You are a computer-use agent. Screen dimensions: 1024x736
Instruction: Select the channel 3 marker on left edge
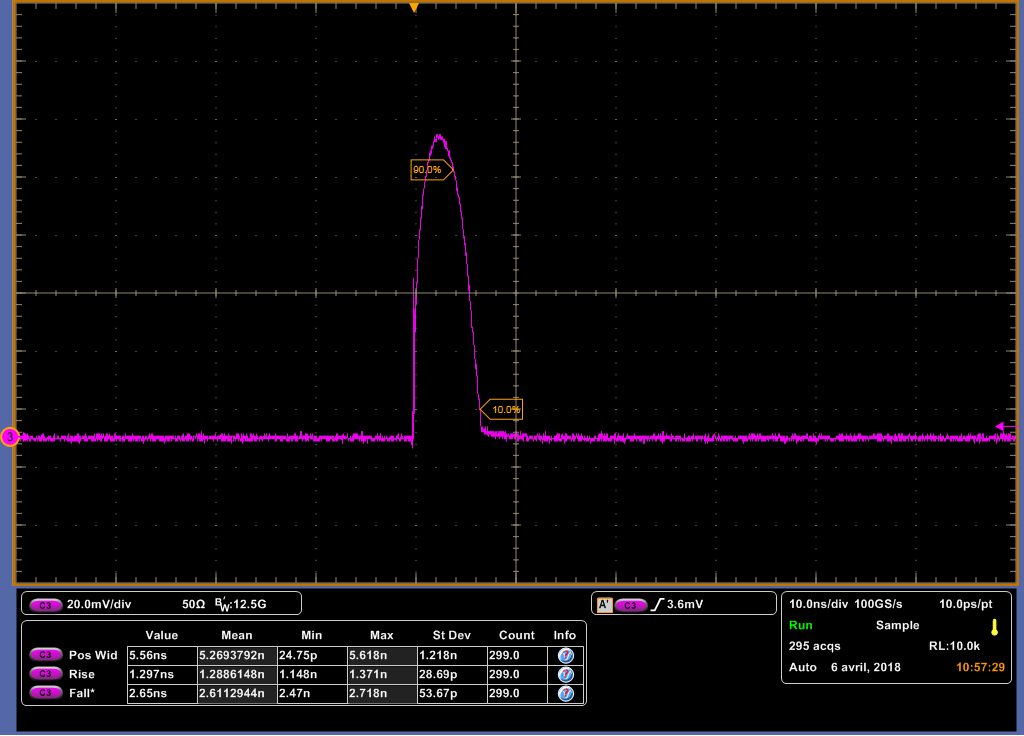click(x=8, y=436)
